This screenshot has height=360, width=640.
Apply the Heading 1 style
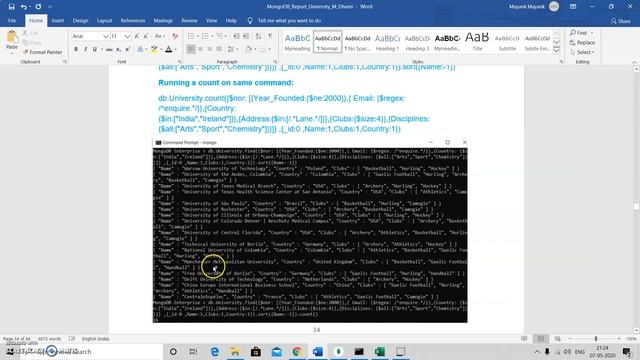[387, 42]
